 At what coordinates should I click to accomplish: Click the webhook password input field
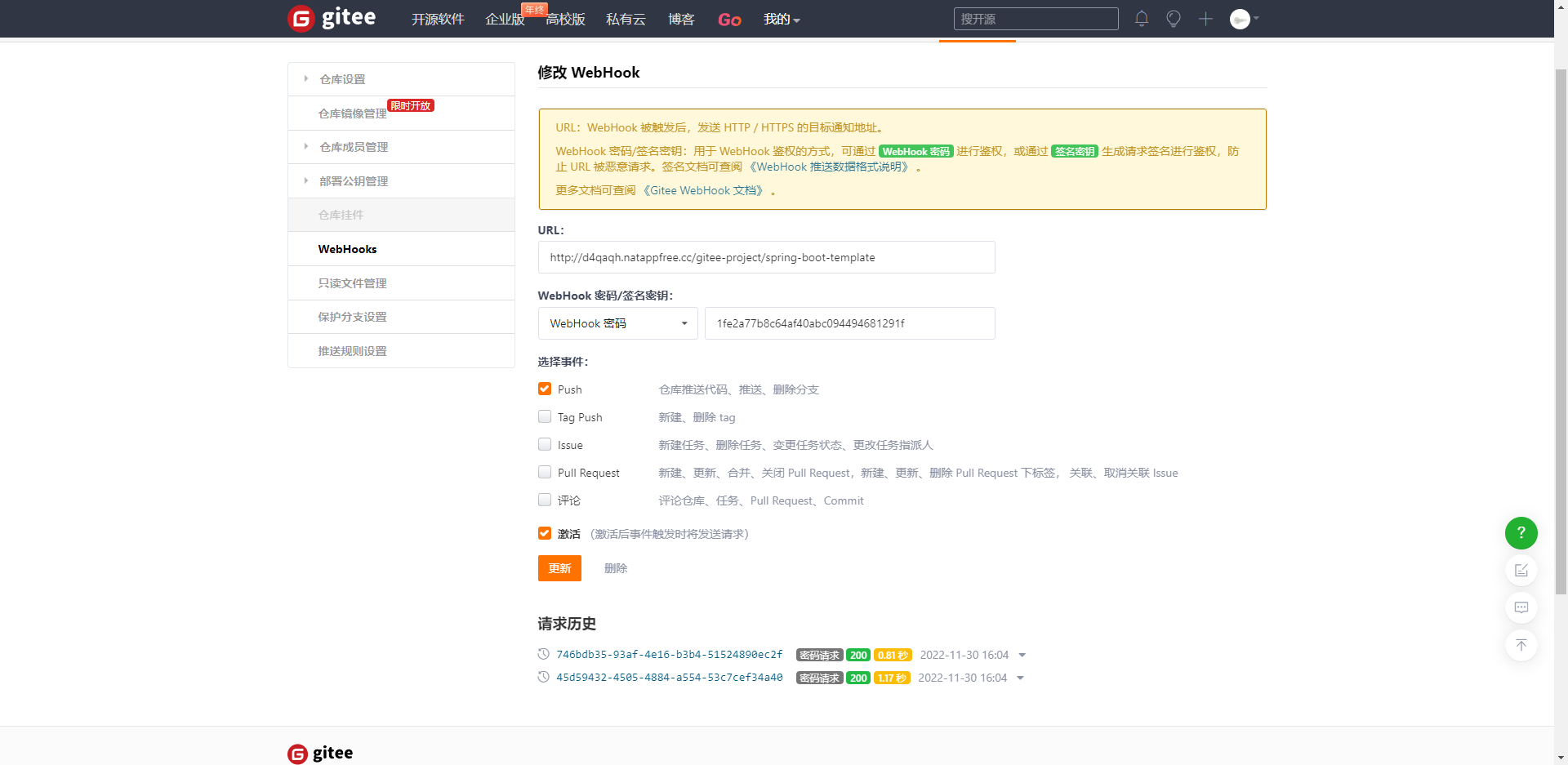click(849, 323)
